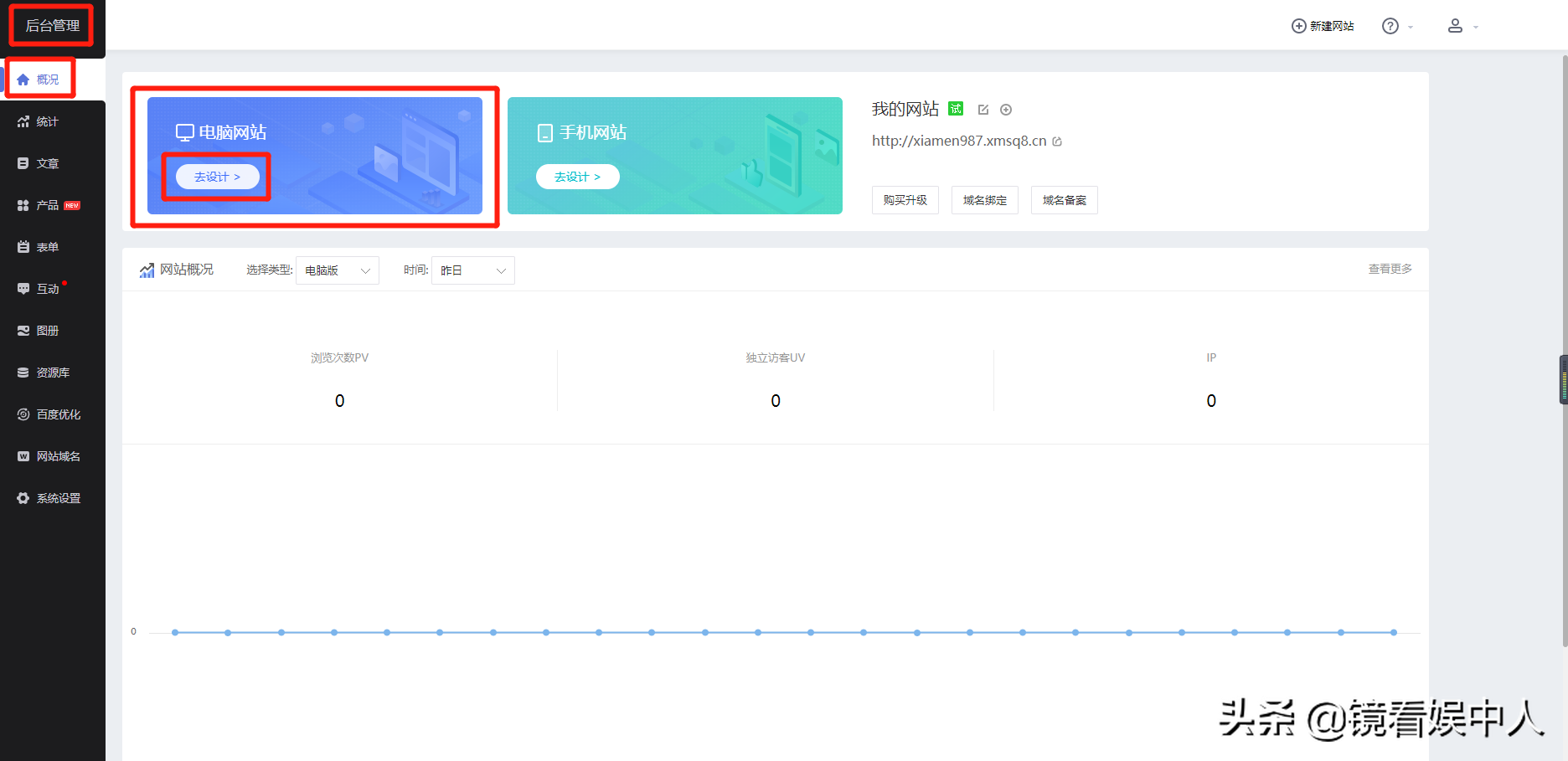
Task: Click the 我的网站 site title
Action: point(905,109)
